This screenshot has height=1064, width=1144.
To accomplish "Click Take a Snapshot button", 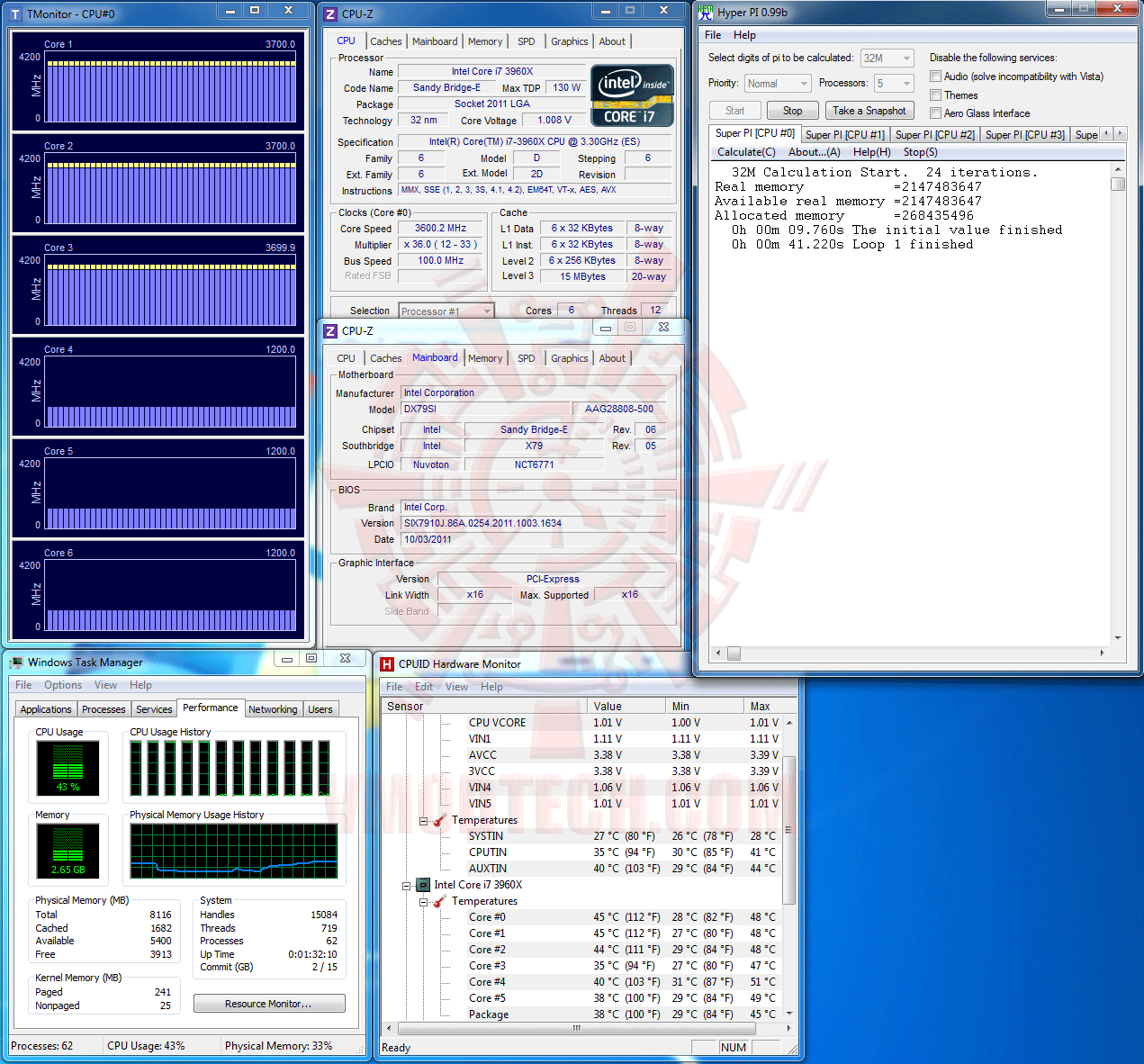I will (x=869, y=111).
